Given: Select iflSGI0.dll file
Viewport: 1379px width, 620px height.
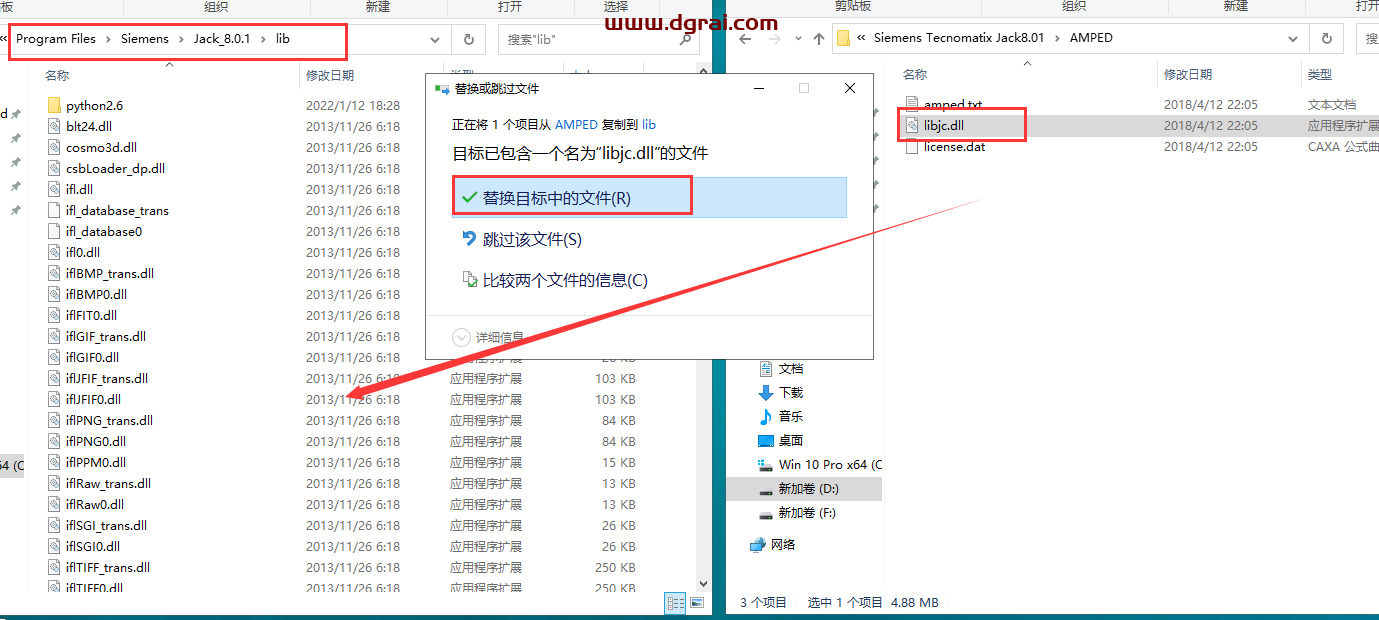Looking at the screenshot, I should point(93,546).
